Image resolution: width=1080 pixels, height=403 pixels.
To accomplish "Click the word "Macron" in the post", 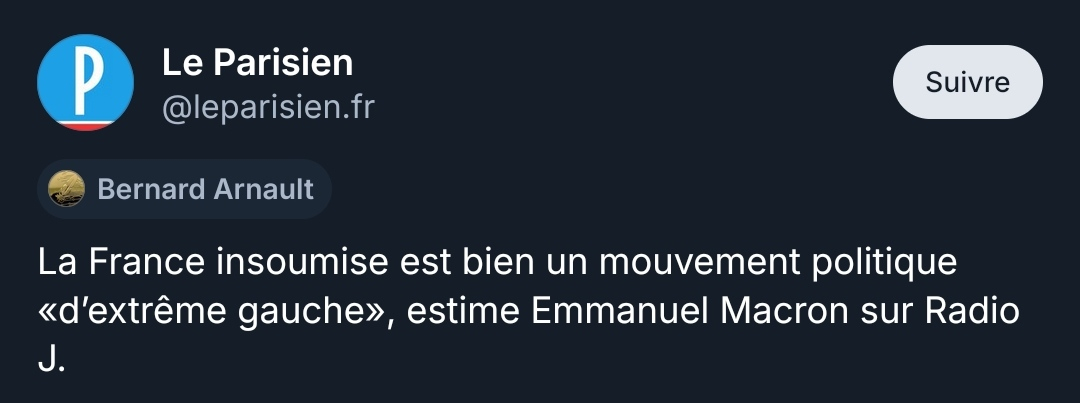I will point(776,312).
